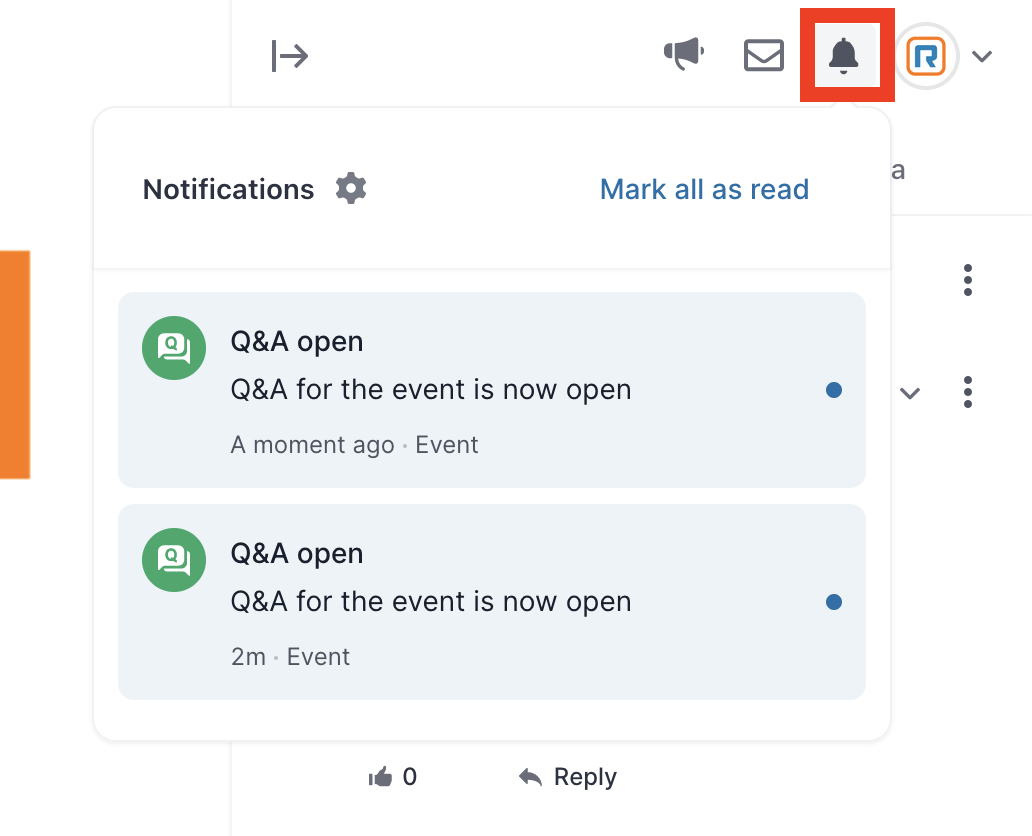Click unread dot on the 2m notification
Viewport: 1032px width, 836px height.
pos(834,602)
